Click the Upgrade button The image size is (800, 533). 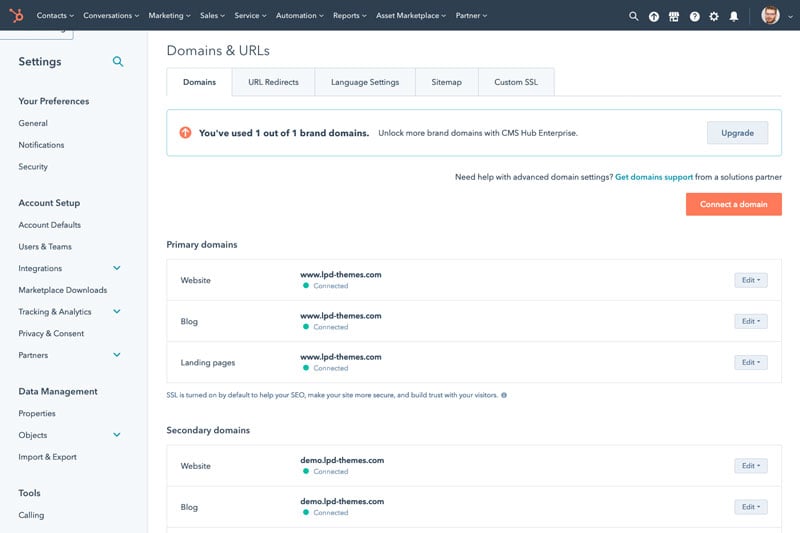click(737, 133)
